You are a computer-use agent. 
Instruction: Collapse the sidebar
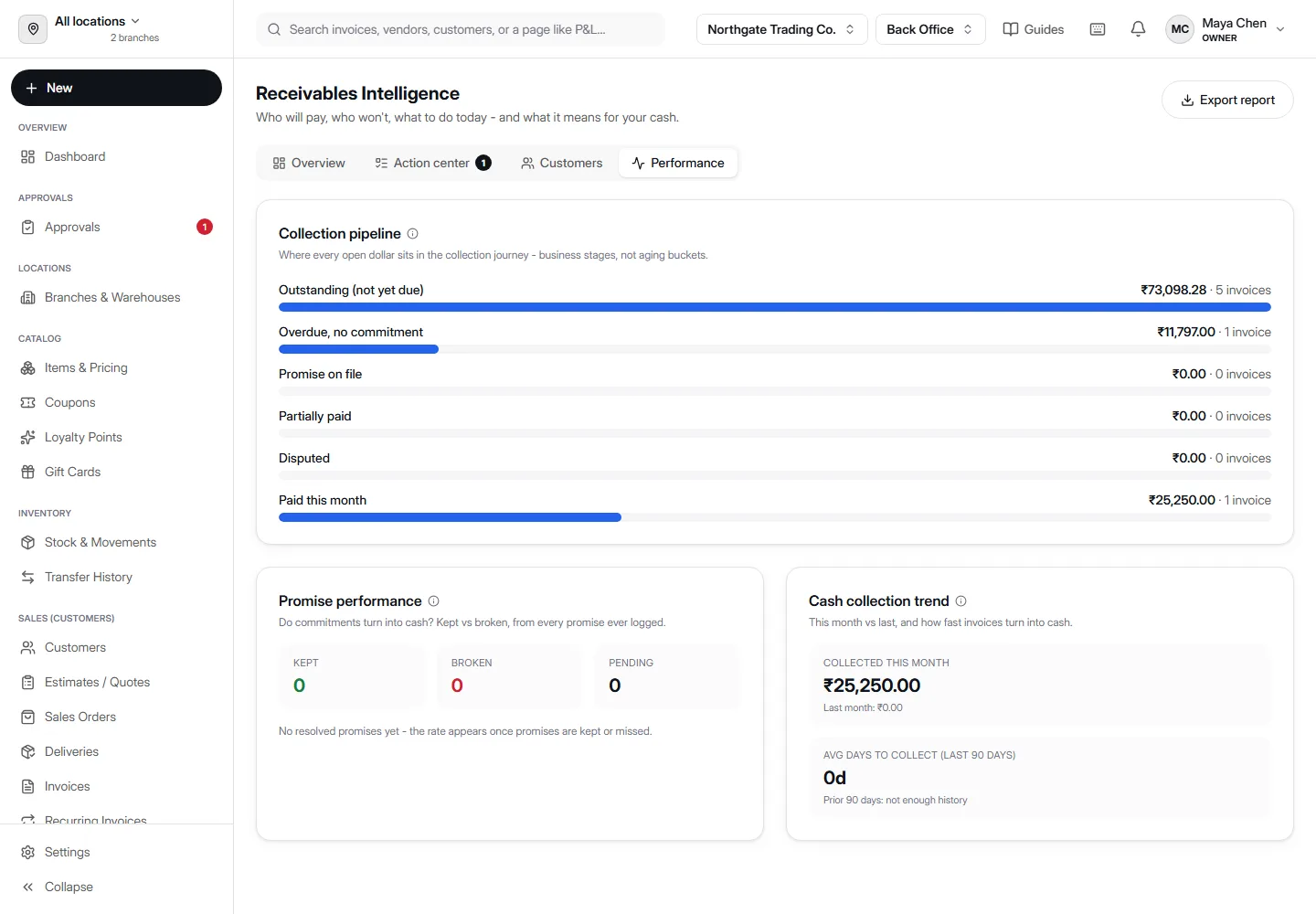(117, 887)
